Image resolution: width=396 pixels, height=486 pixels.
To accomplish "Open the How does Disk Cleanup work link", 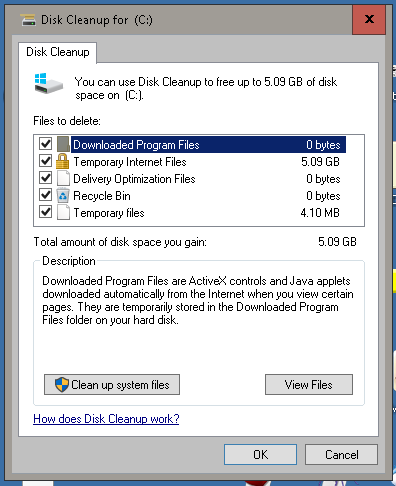I will tap(106, 419).
